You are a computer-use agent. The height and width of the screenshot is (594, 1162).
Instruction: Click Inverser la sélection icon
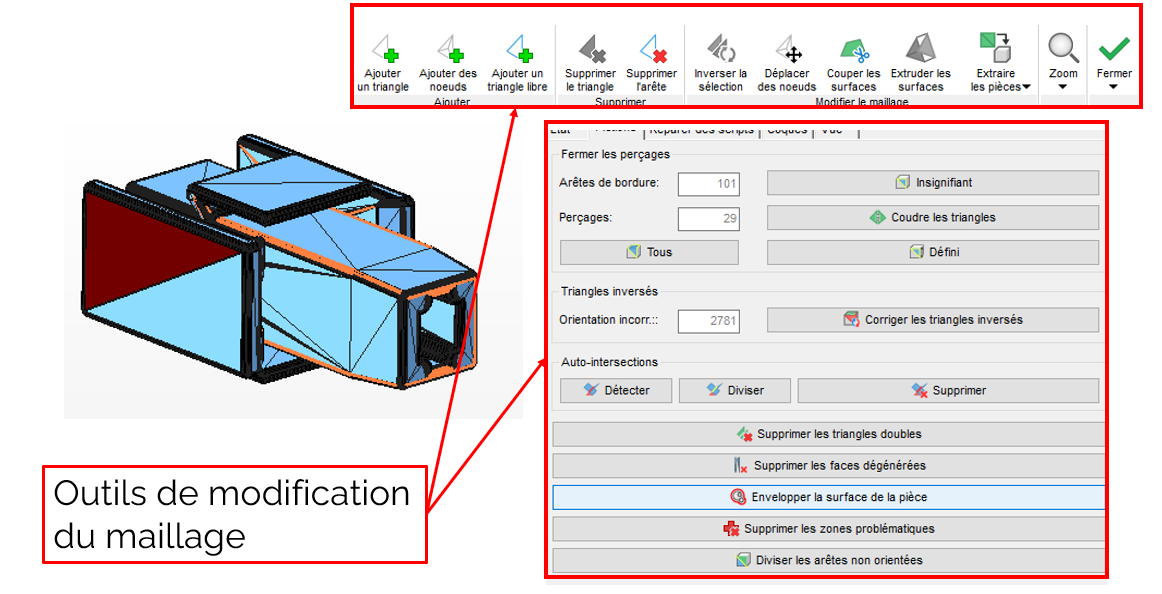[x=720, y=62]
